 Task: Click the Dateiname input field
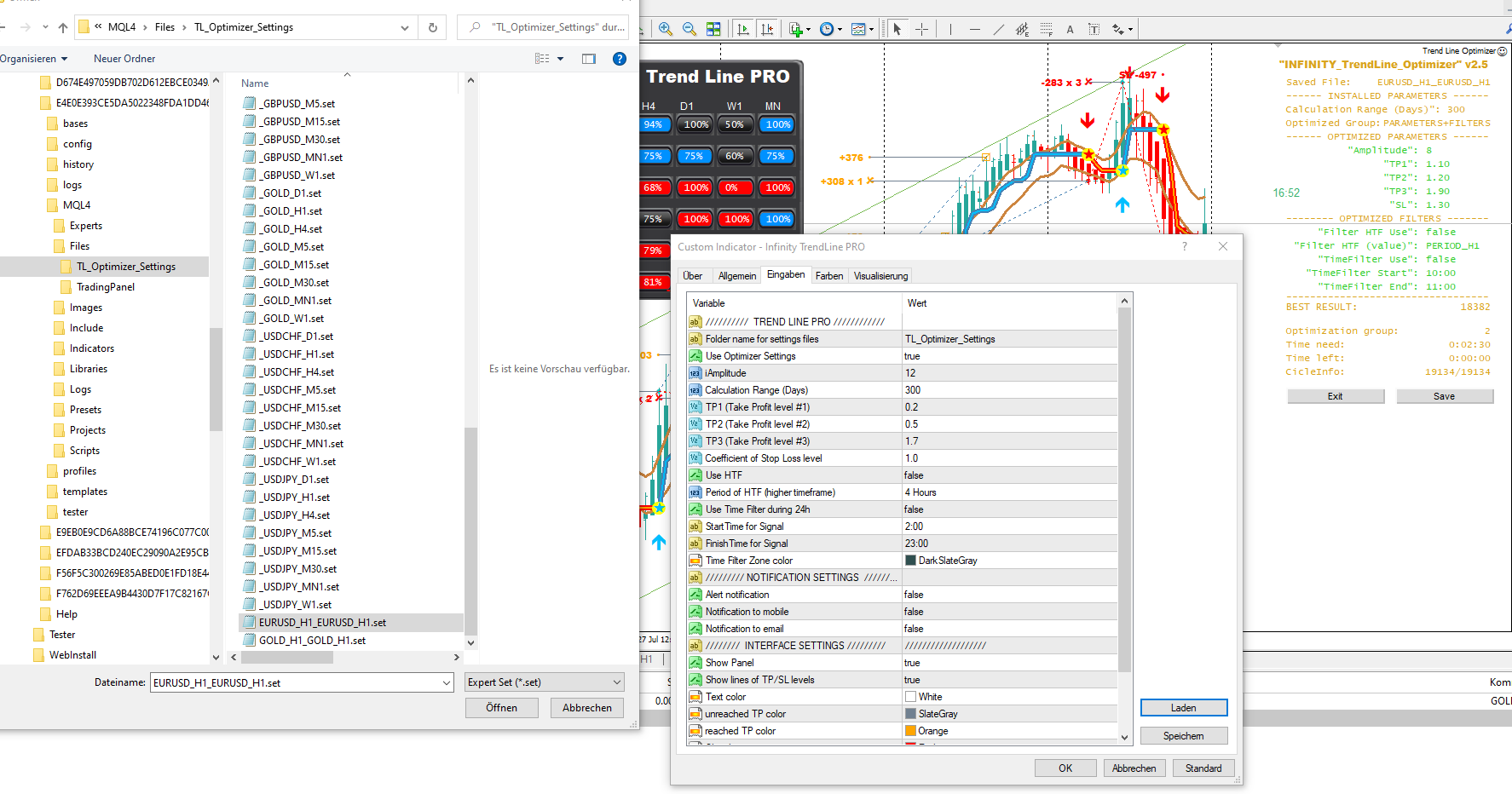295,682
